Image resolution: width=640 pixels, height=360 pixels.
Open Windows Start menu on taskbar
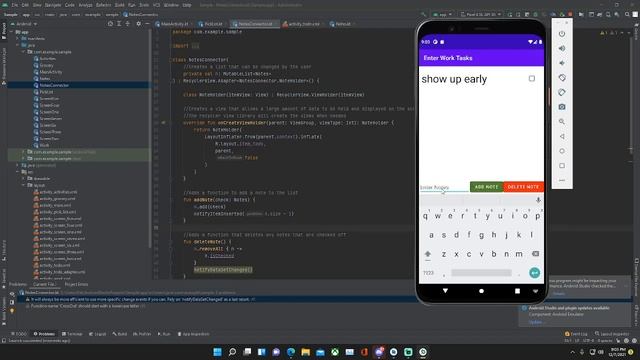coord(218,352)
